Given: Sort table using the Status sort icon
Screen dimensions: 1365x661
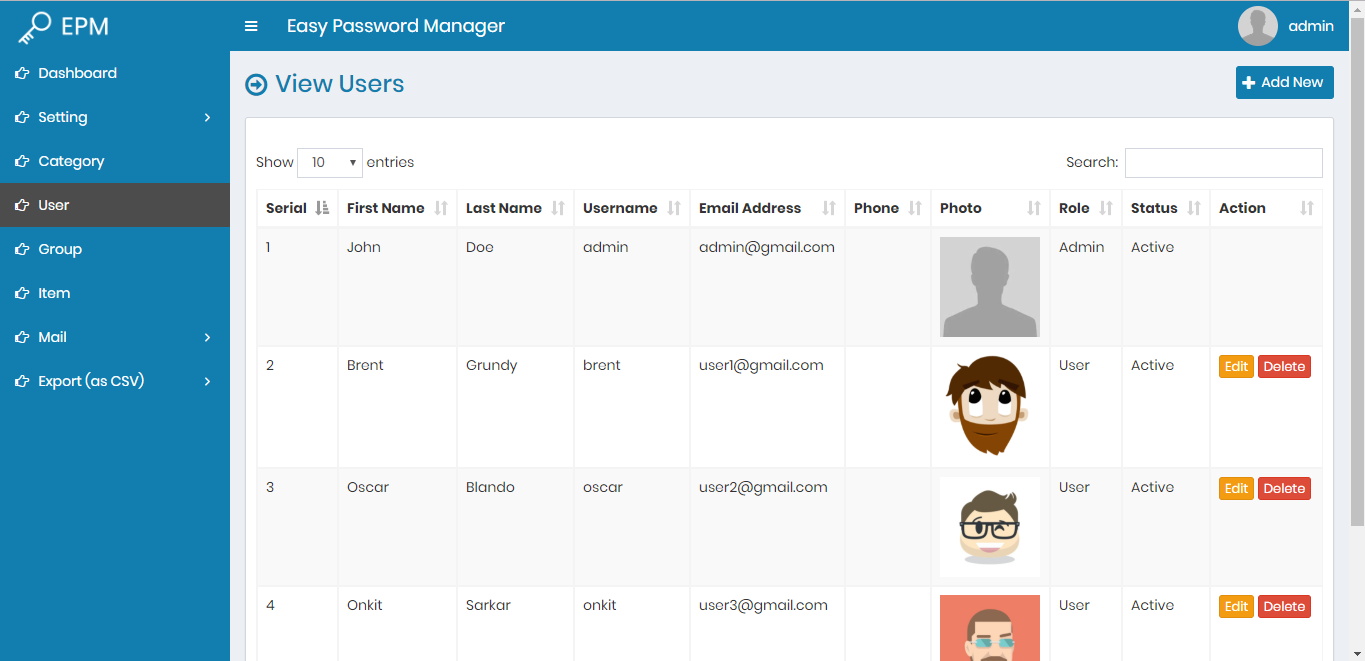Looking at the screenshot, I should 1194,208.
